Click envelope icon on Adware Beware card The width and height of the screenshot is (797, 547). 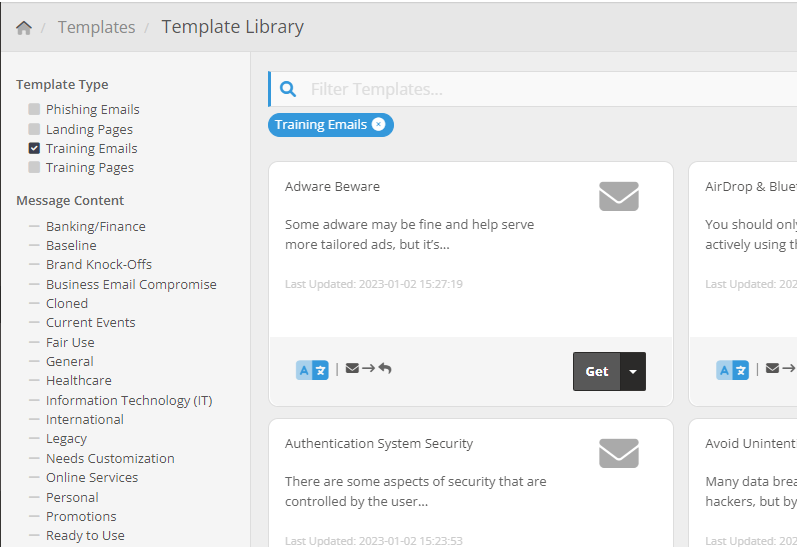(x=619, y=196)
